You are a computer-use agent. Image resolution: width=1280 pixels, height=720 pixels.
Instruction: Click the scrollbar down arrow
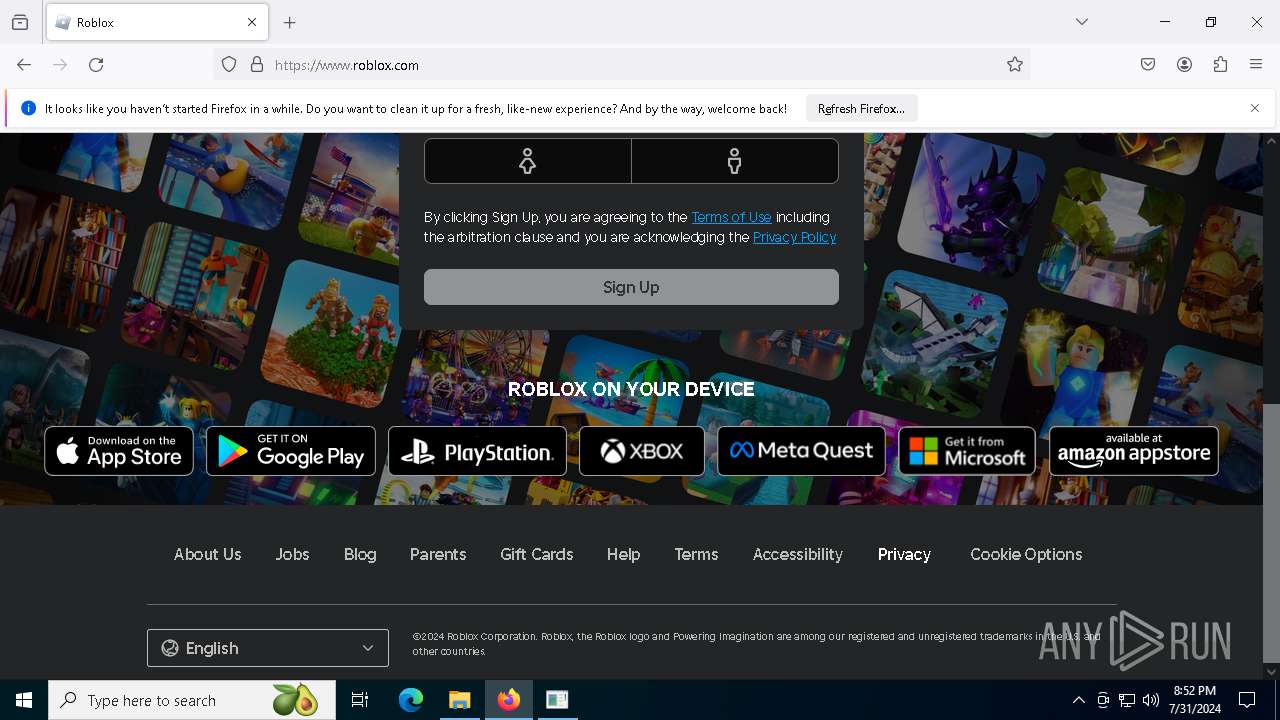pos(1271,671)
